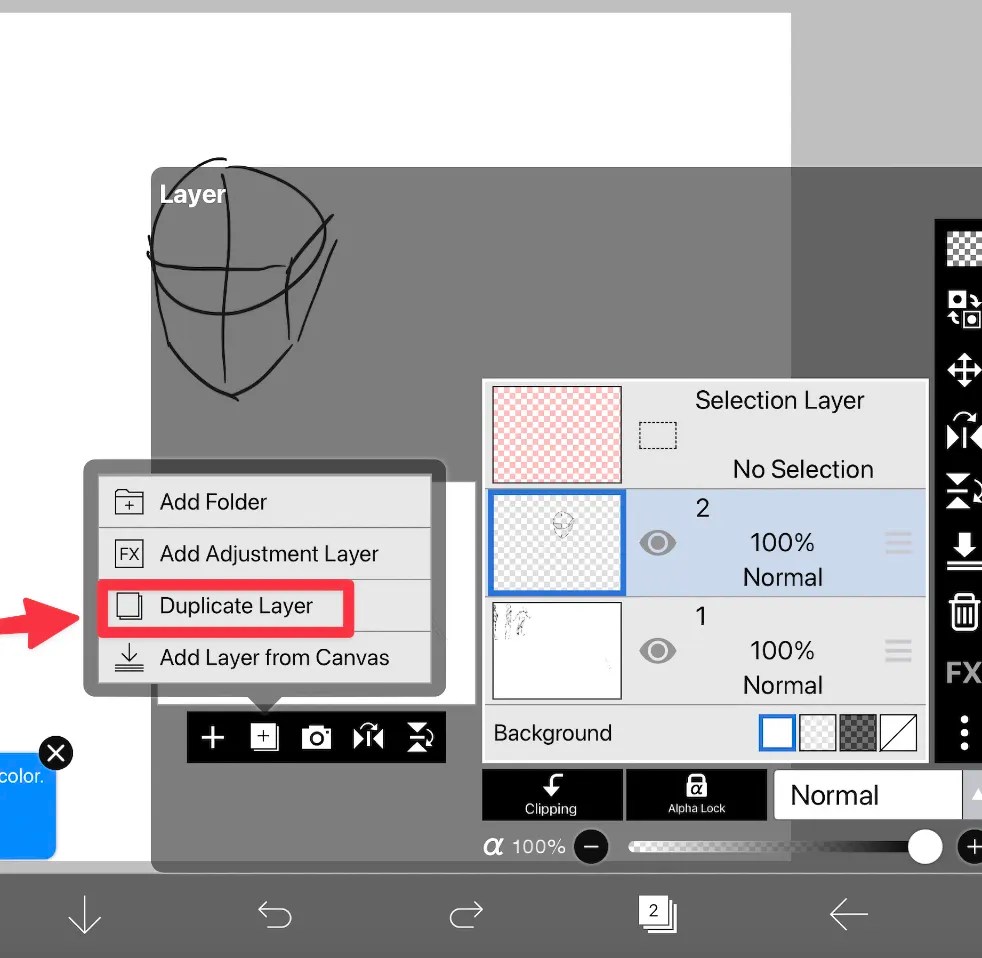982x958 pixels.
Task: Delete the layer with the trash icon
Action: tap(962, 611)
